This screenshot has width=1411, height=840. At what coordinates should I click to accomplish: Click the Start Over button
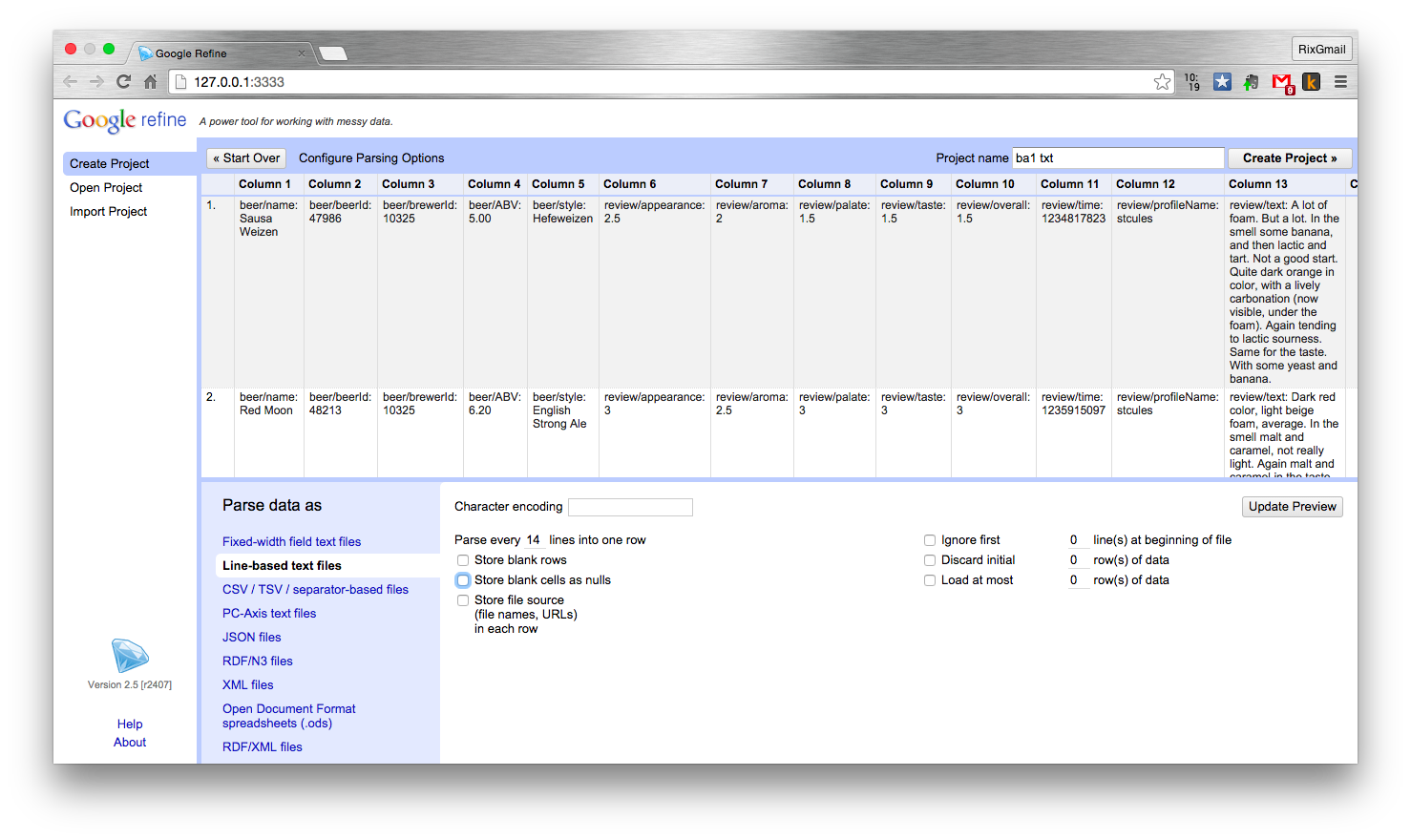pos(246,158)
